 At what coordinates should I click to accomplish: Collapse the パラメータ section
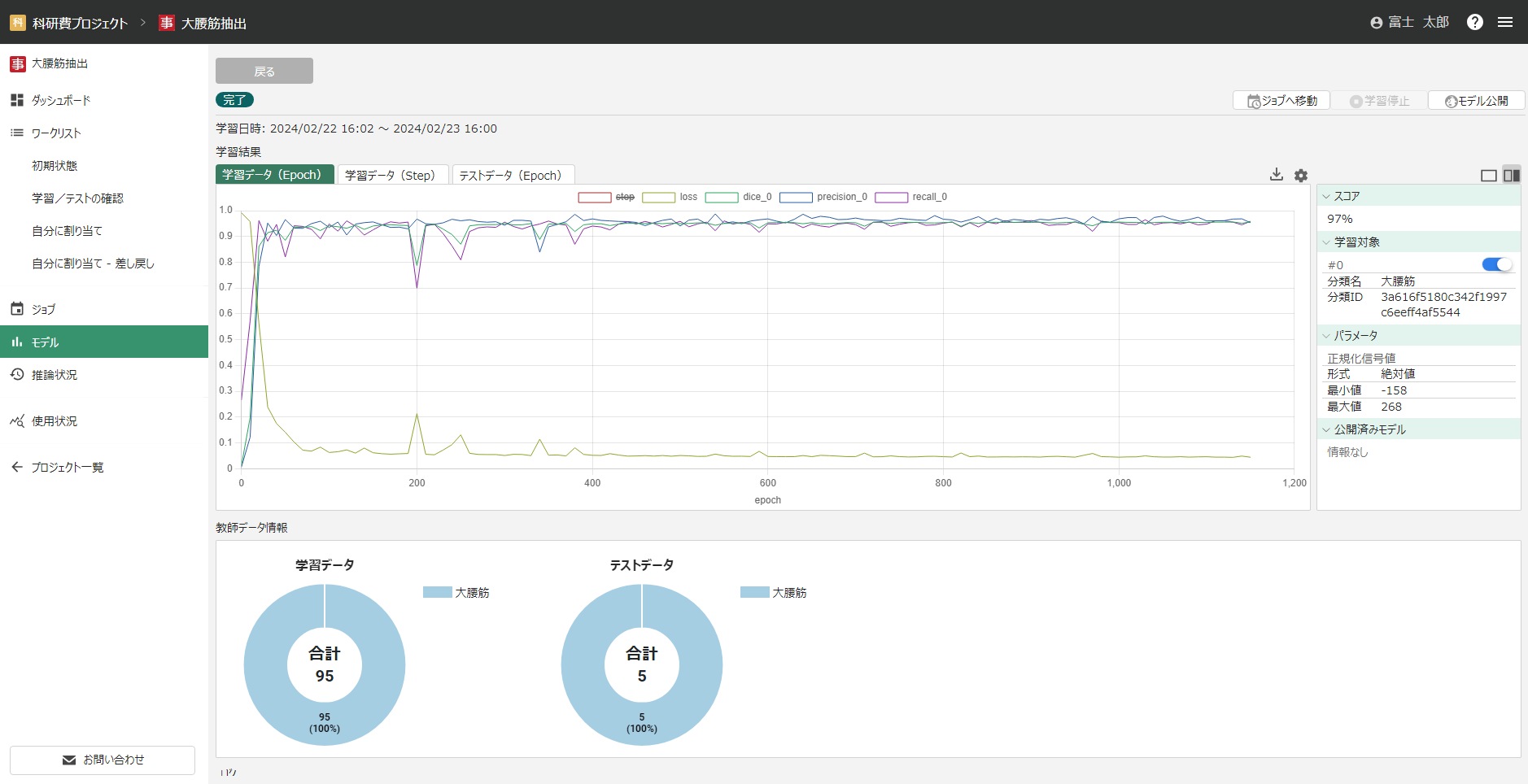coord(1327,336)
